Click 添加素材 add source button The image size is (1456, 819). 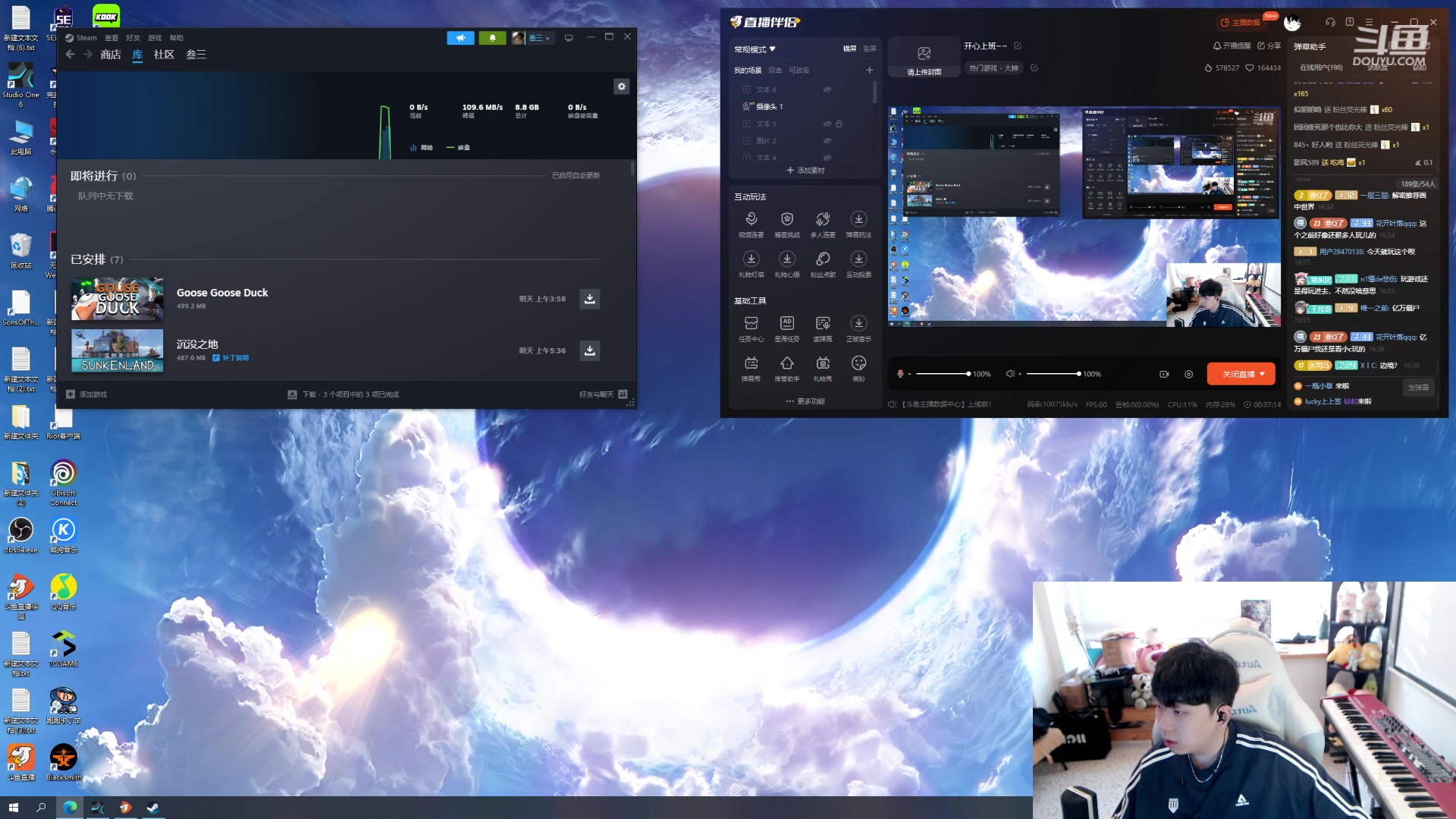[805, 171]
